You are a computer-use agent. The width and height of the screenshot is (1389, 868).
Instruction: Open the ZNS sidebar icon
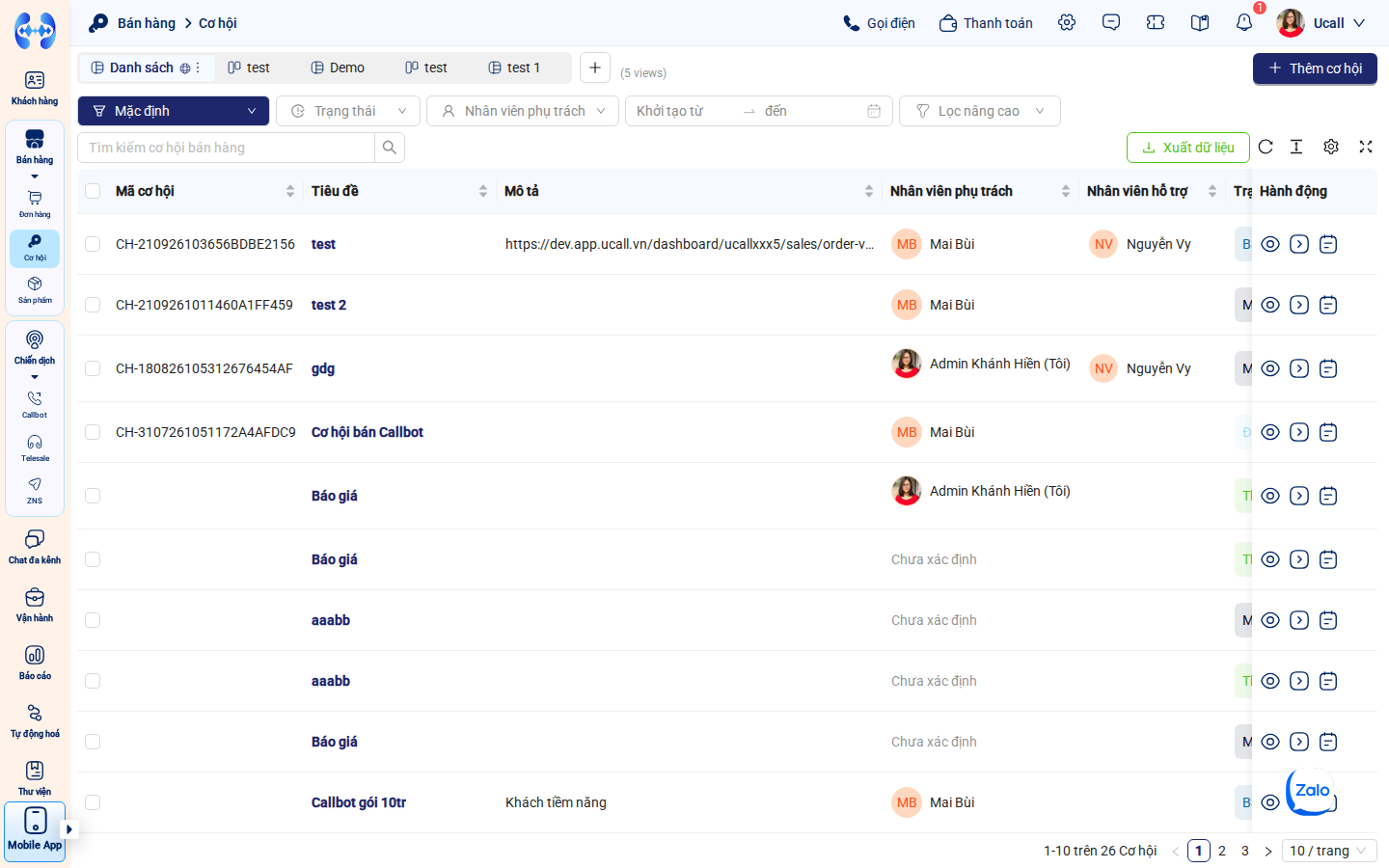35,490
